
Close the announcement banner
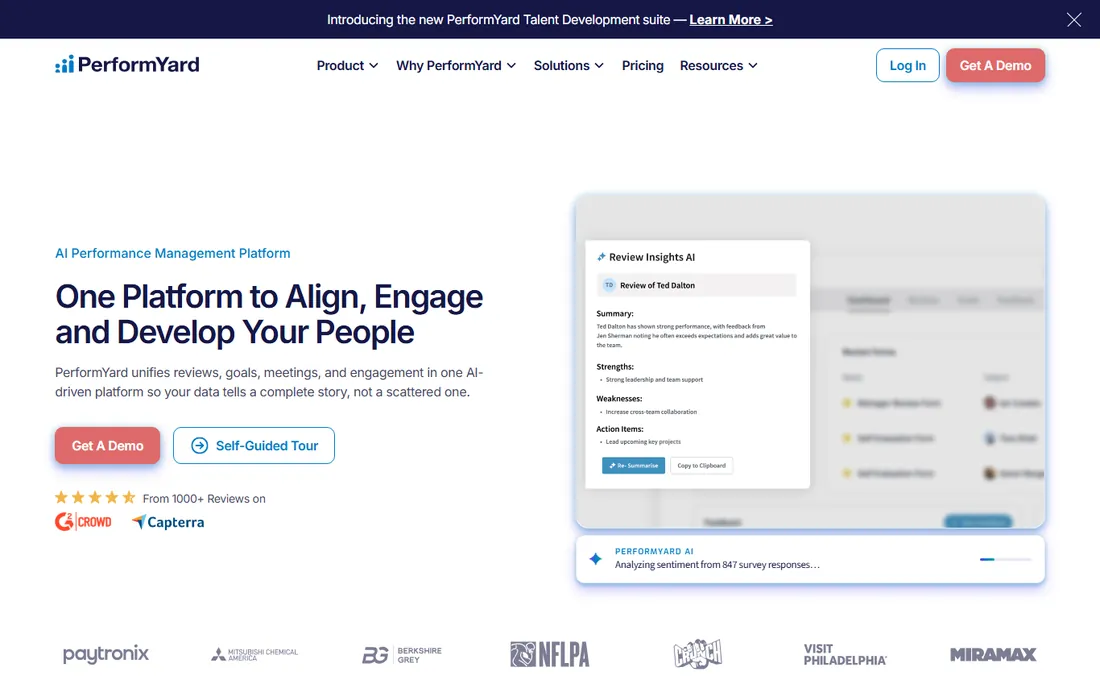click(1073, 20)
